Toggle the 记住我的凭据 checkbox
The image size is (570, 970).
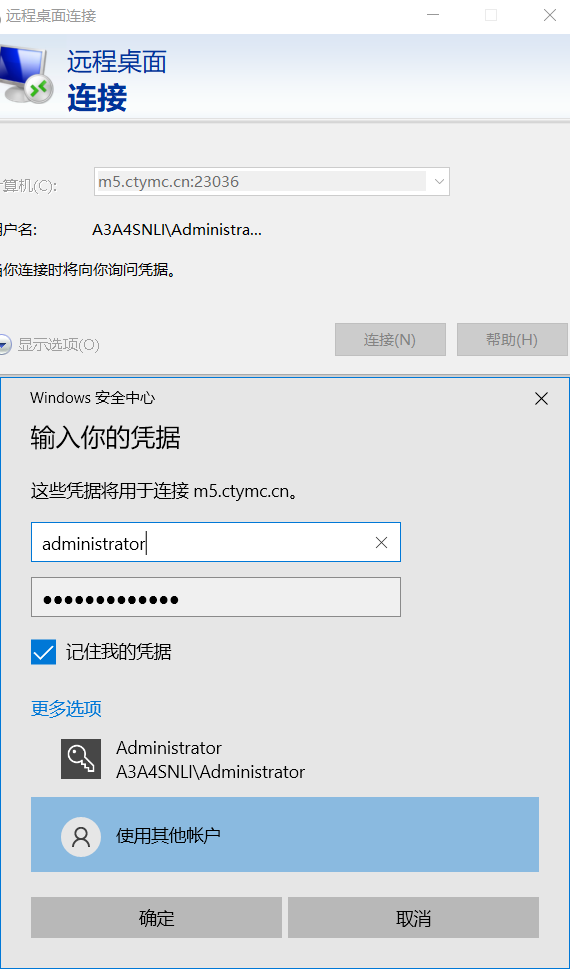click(x=43, y=652)
